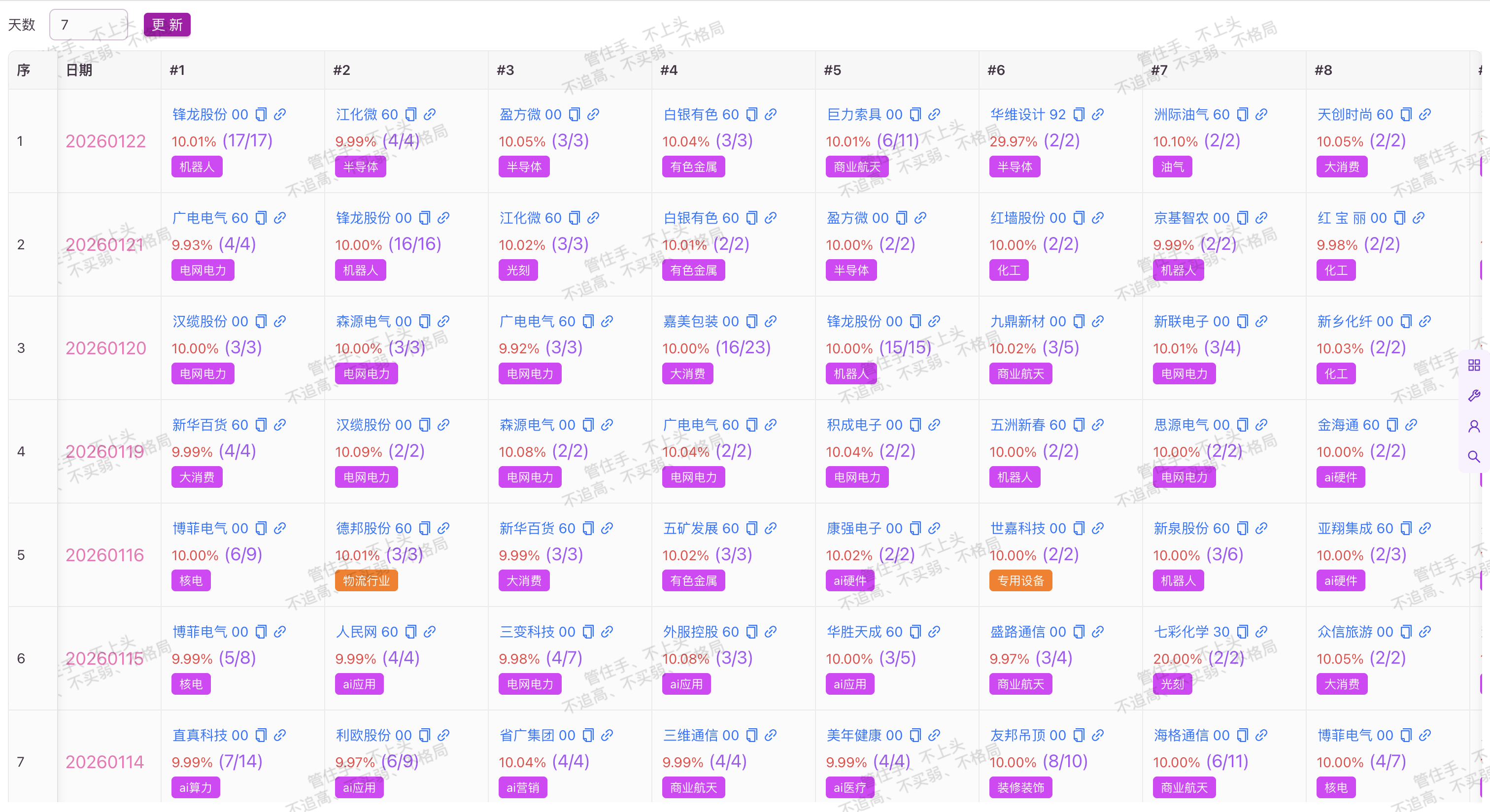1490x812 pixels.
Task: Open the user profile icon in sidebar
Action: tap(1474, 426)
